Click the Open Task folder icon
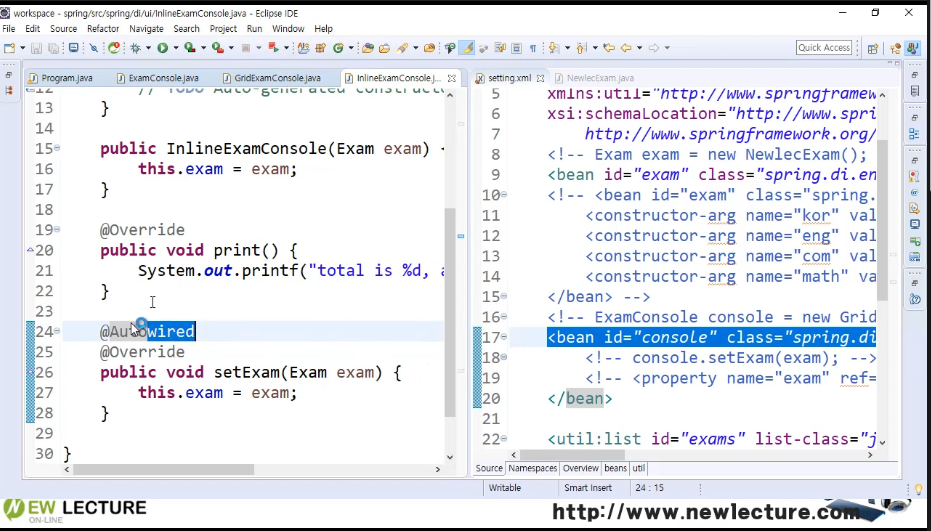 (384, 48)
